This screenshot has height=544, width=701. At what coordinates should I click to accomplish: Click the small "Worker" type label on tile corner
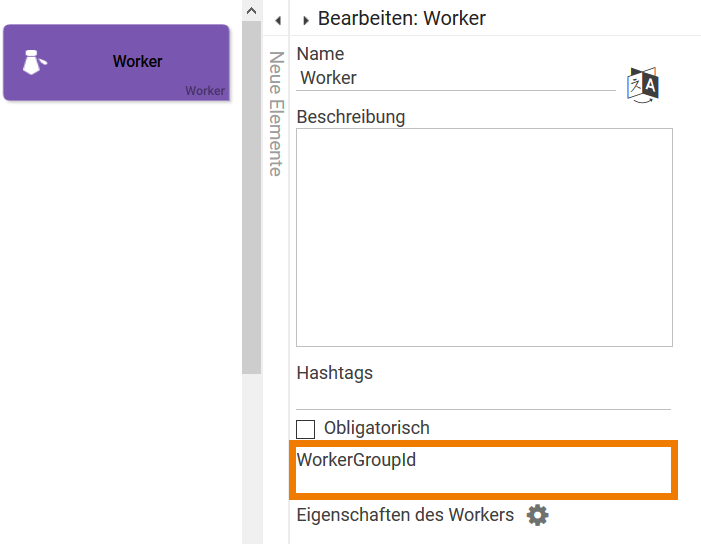[205, 91]
